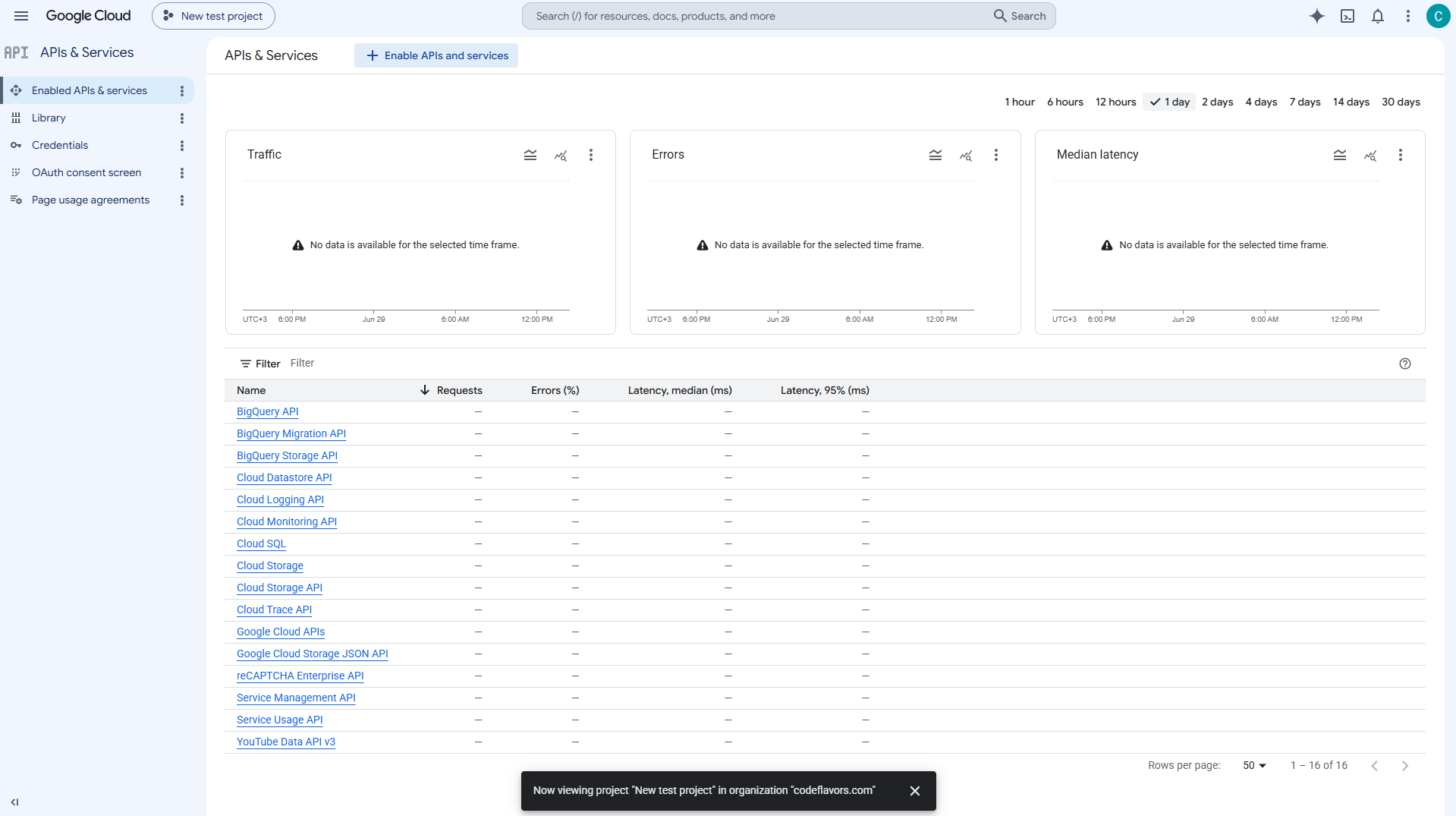The image size is (1456, 816).
Task: Select the 30 days time range
Action: tap(1401, 102)
